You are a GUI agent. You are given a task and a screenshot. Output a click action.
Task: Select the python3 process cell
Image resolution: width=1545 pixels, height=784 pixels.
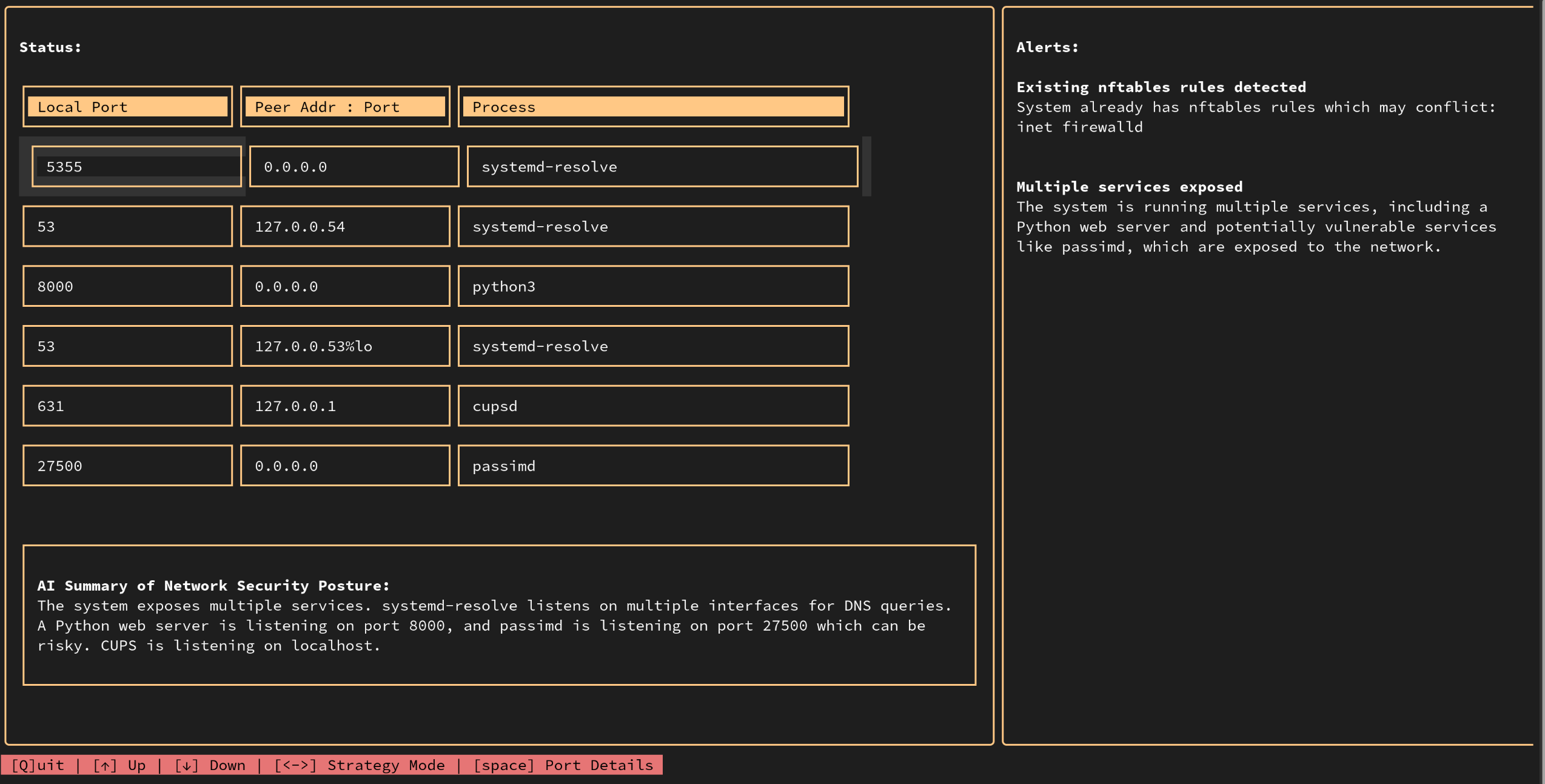(653, 286)
